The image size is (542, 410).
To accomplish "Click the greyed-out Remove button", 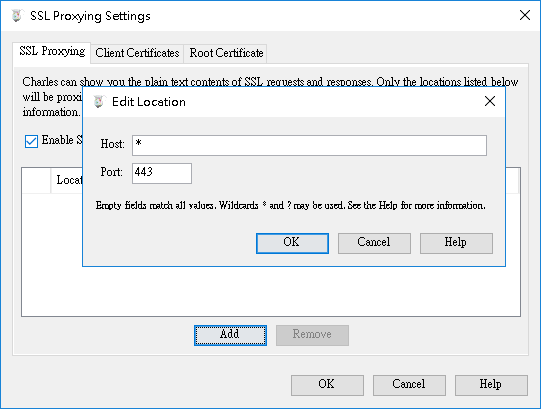I will coord(312,335).
